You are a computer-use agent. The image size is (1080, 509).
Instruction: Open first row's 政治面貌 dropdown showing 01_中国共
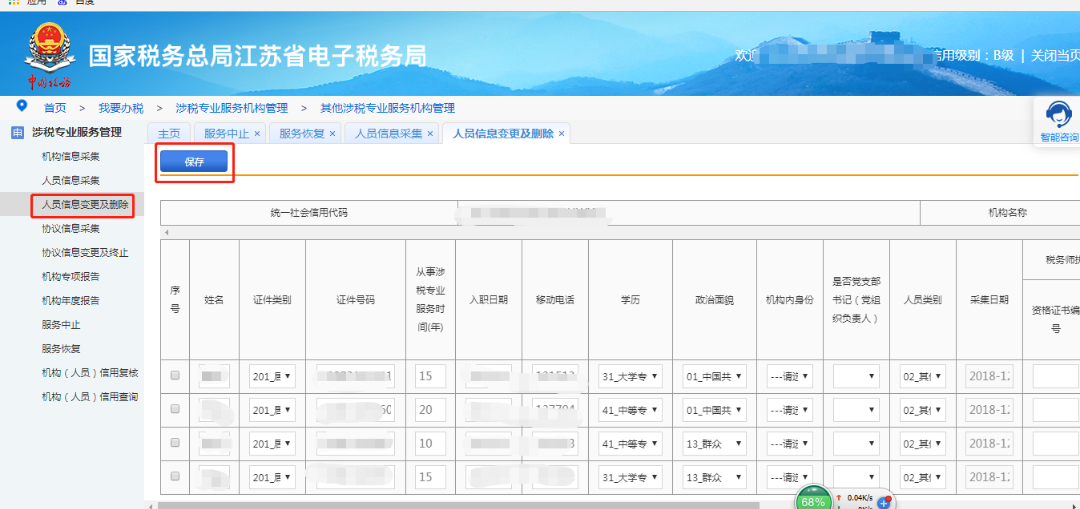[x=714, y=376]
